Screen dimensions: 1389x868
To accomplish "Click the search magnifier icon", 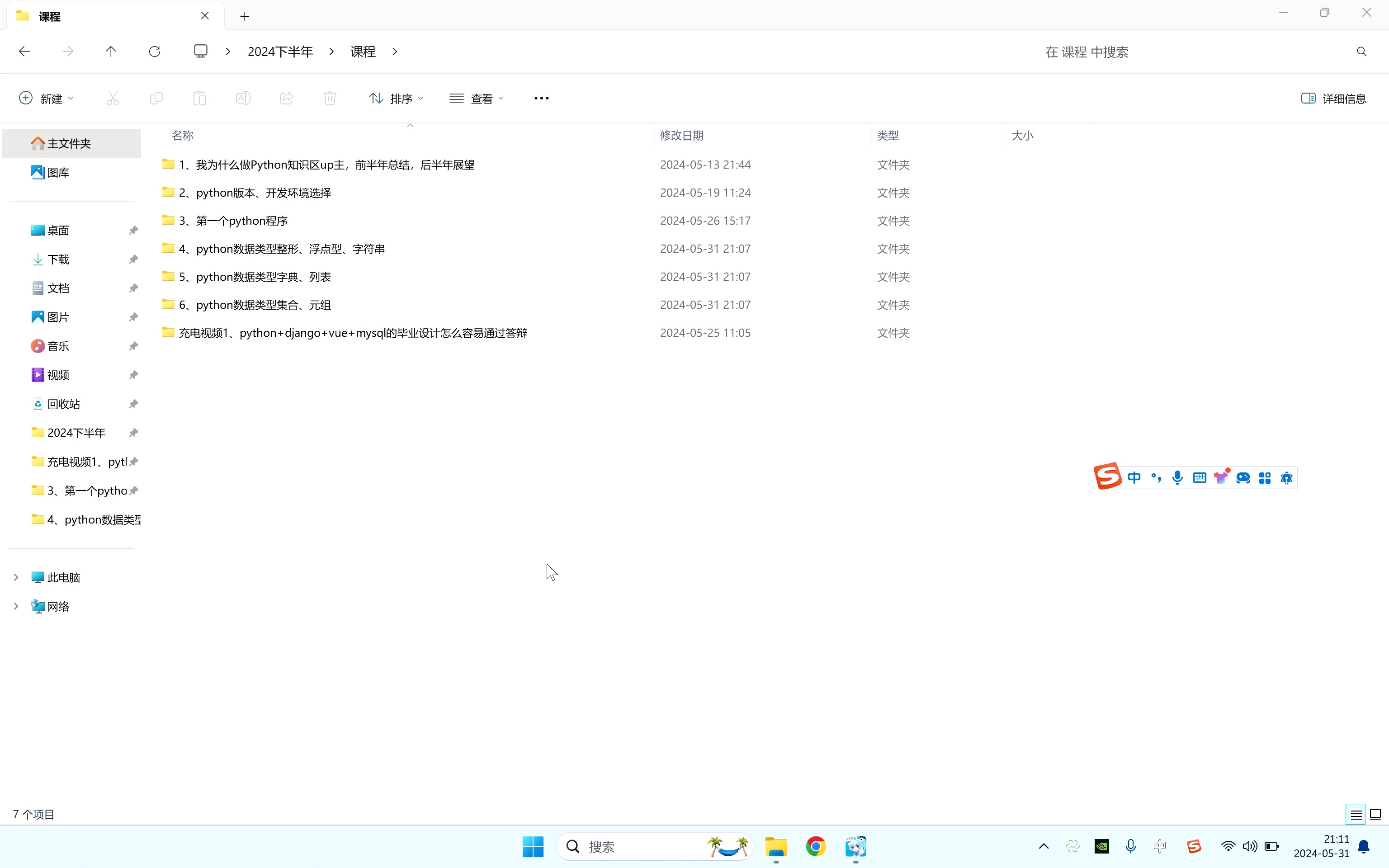I will click(1361, 52).
